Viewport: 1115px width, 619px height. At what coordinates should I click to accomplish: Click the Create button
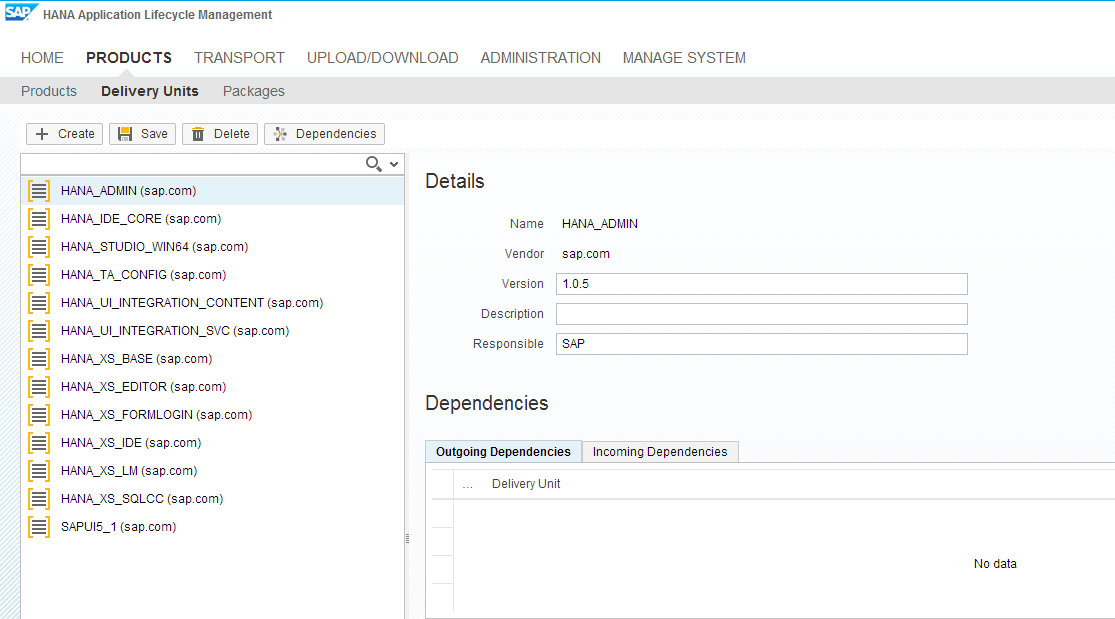[65, 134]
